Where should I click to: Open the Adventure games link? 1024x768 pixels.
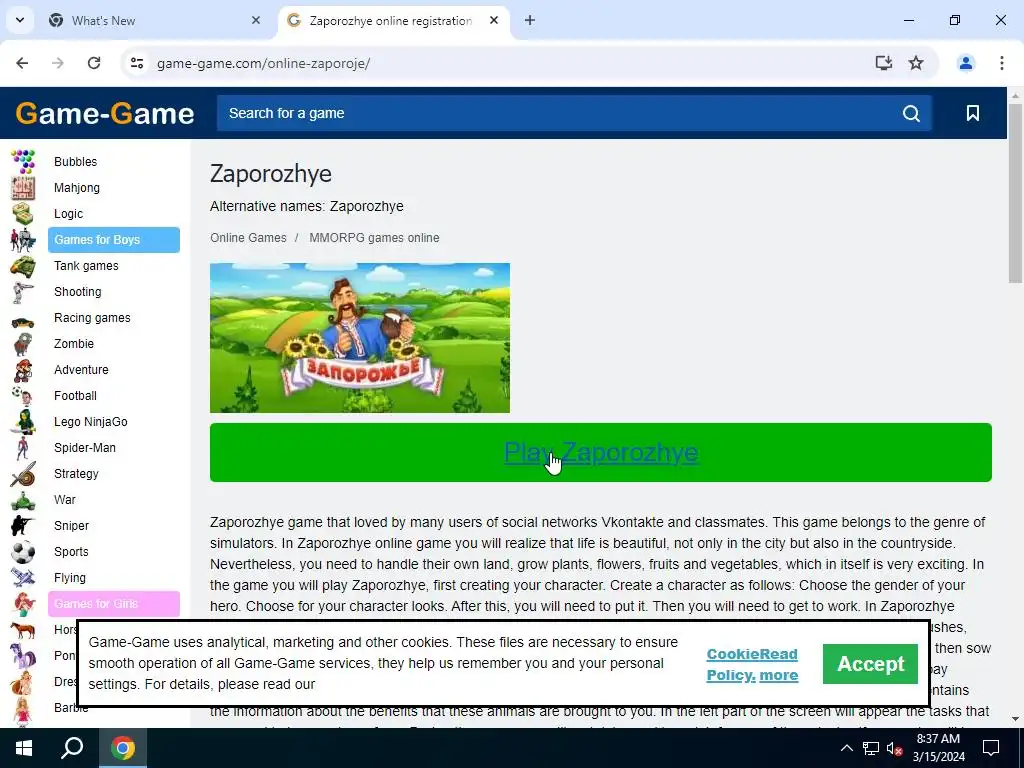pos(81,370)
